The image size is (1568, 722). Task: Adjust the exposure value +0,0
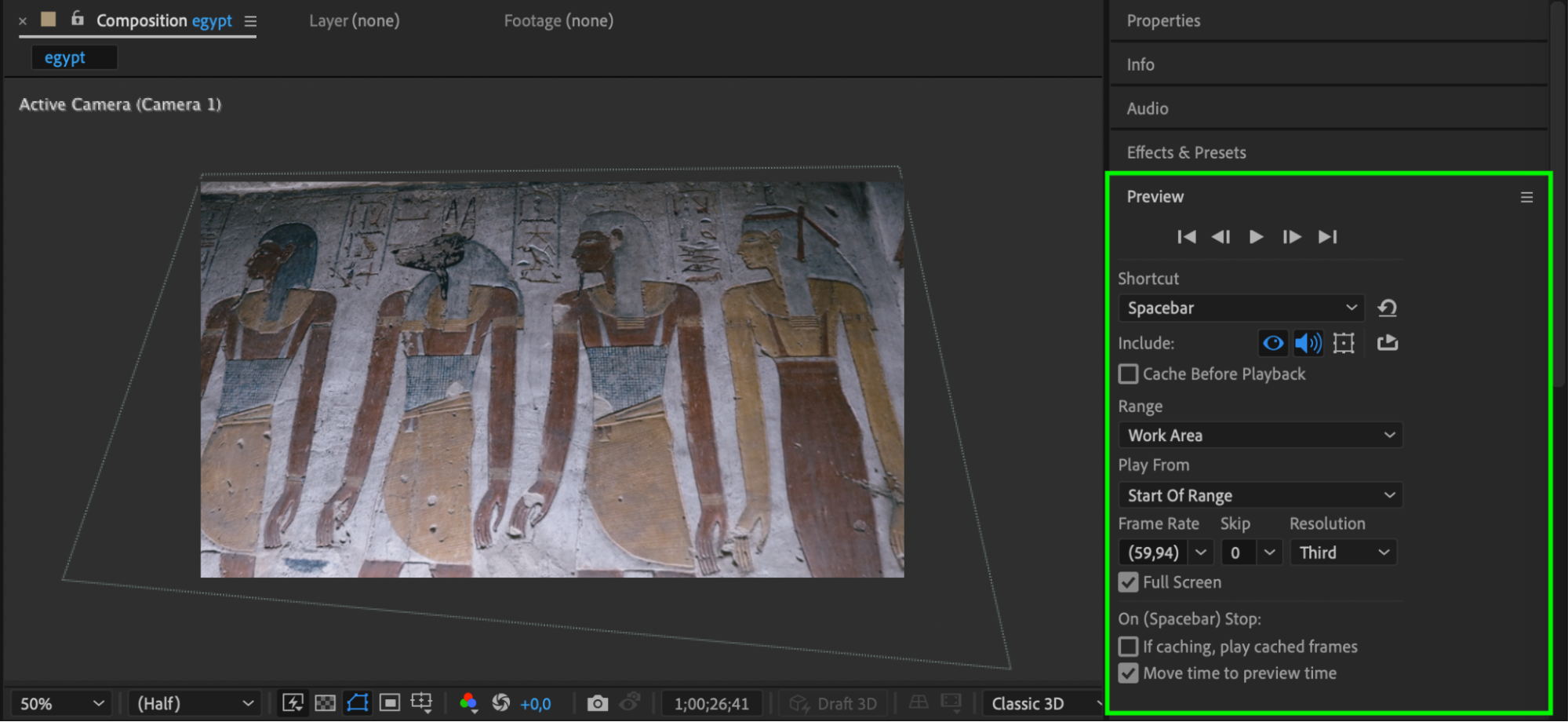(x=536, y=704)
